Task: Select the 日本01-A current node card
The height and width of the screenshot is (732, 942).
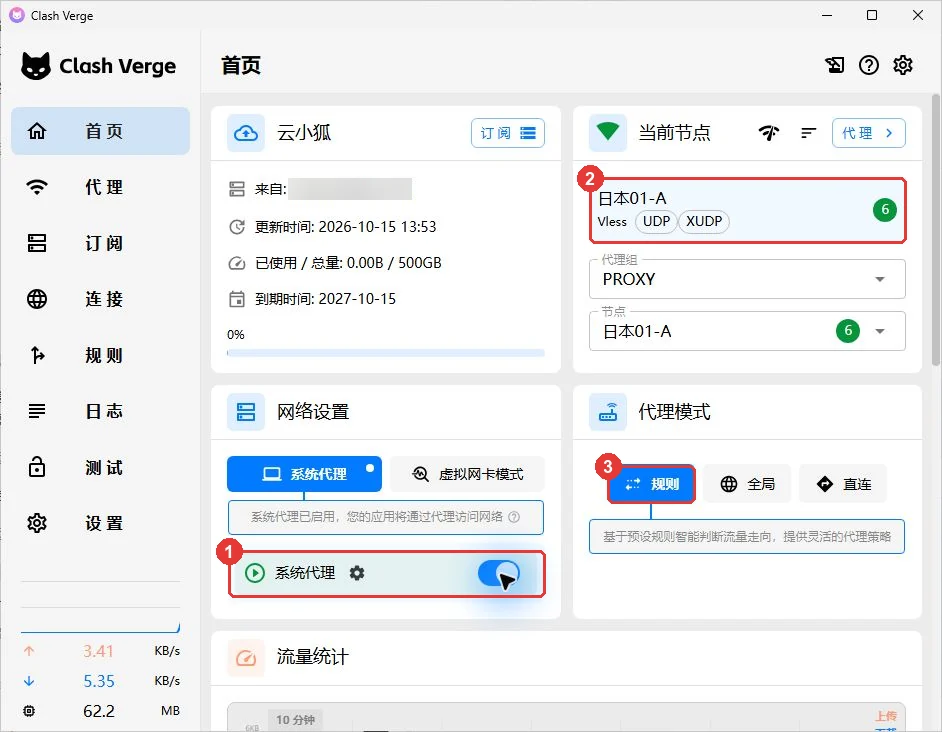Action: (747, 210)
